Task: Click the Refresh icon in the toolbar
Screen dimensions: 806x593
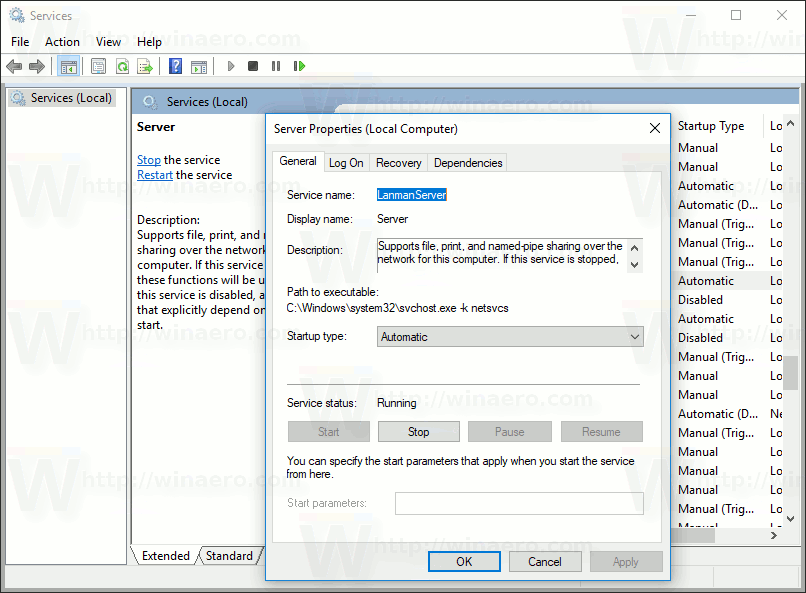Action: [x=122, y=66]
